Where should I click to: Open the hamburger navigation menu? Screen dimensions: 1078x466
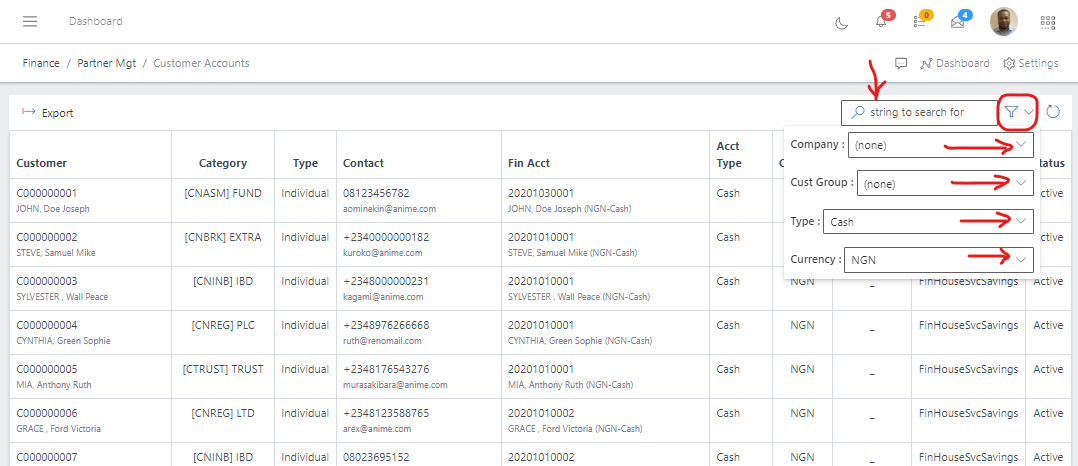(30, 21)
